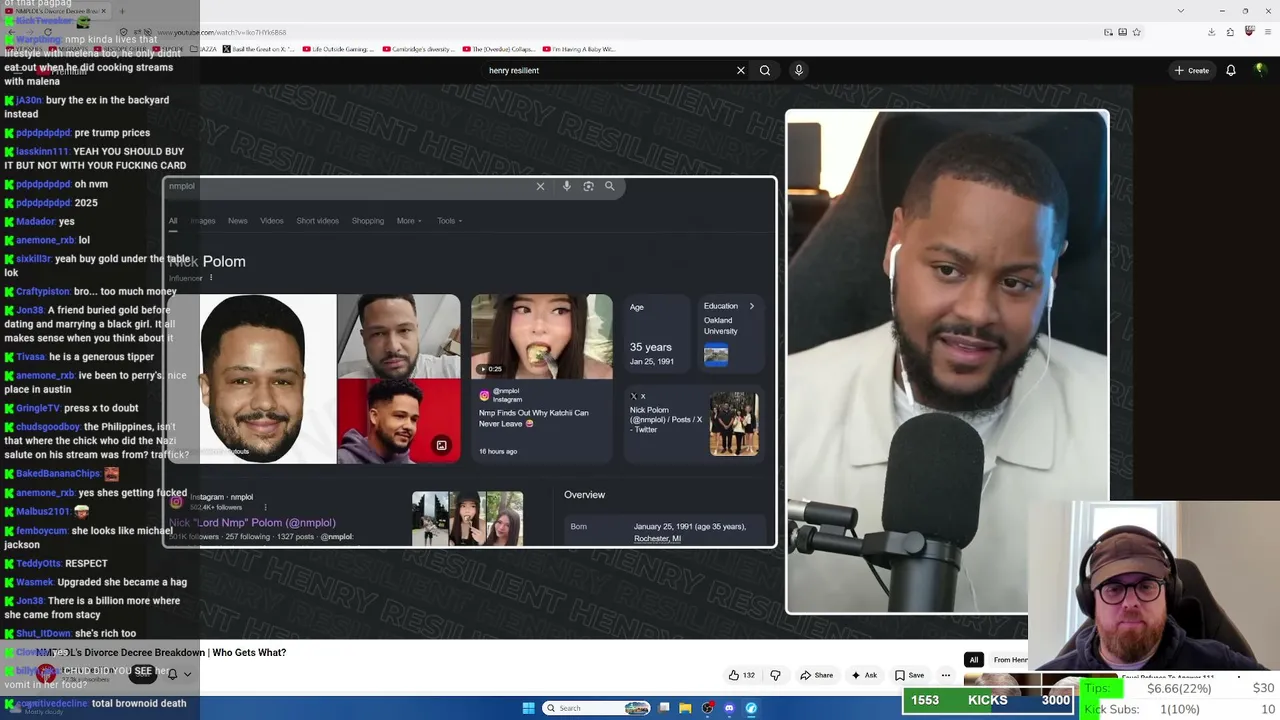Open Discord from the taskbar
Screen dimensions: 1280x720
[729, 708]
